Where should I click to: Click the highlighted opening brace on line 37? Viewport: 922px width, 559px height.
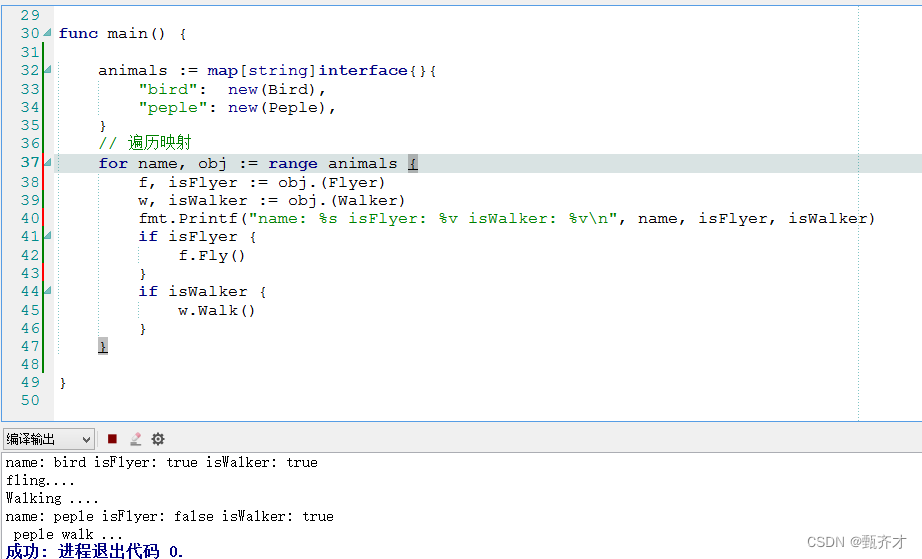[413, 163]
